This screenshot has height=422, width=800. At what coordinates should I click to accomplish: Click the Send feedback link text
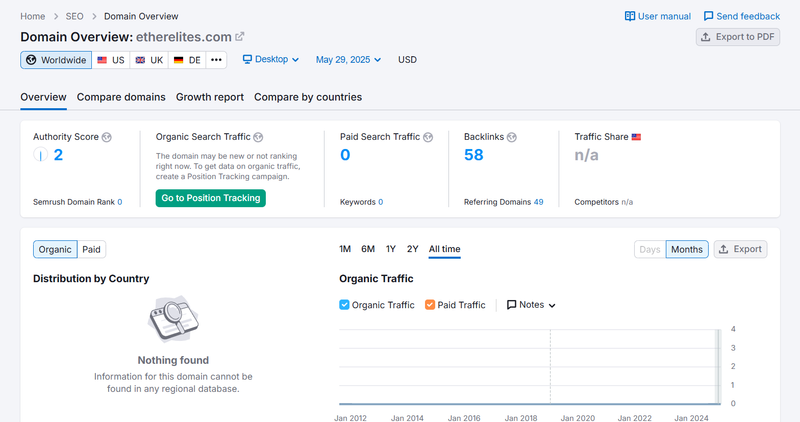click(748, 16)
